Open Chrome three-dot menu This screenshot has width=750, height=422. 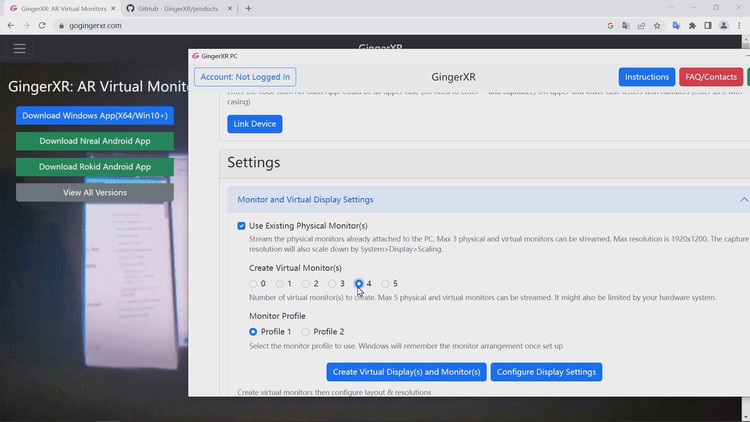point(739,26)
